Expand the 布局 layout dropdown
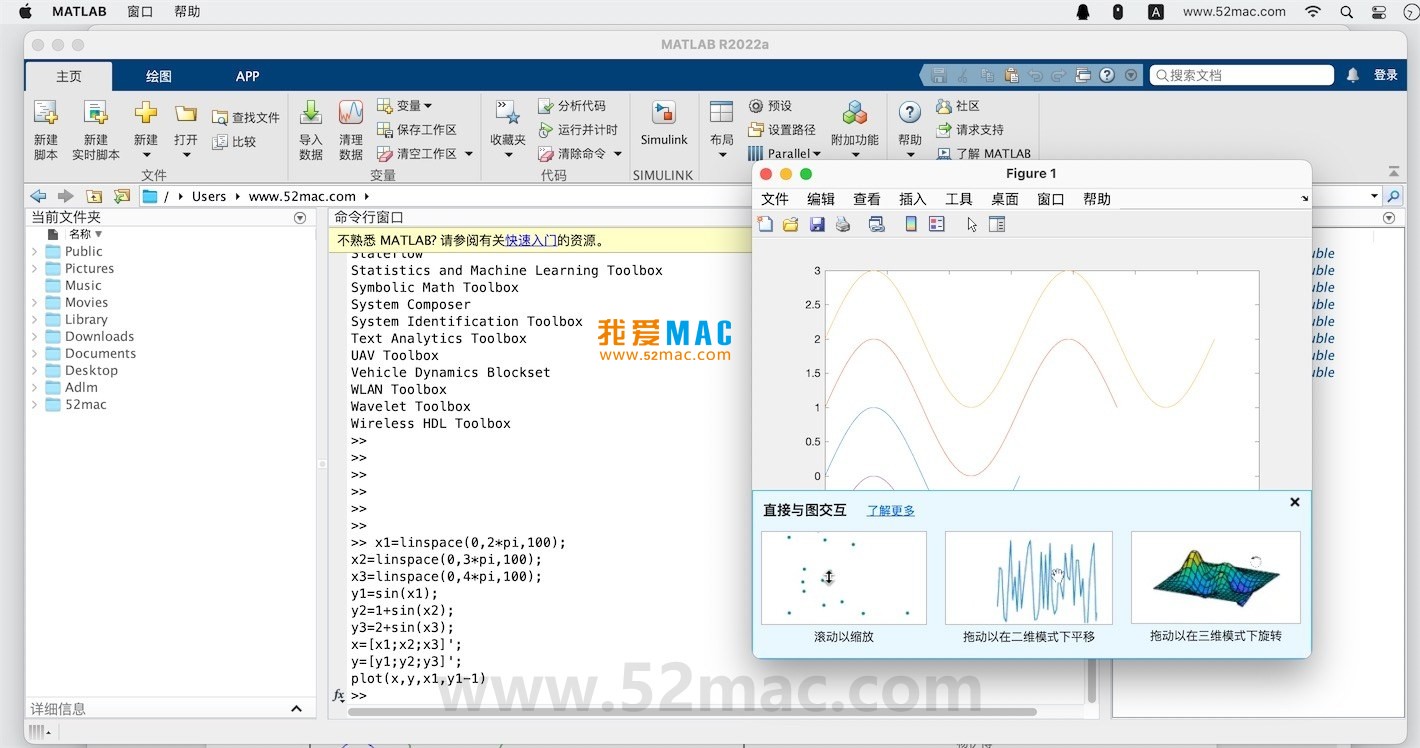This screenshot has width=1420, height=748. pos(722,154)
